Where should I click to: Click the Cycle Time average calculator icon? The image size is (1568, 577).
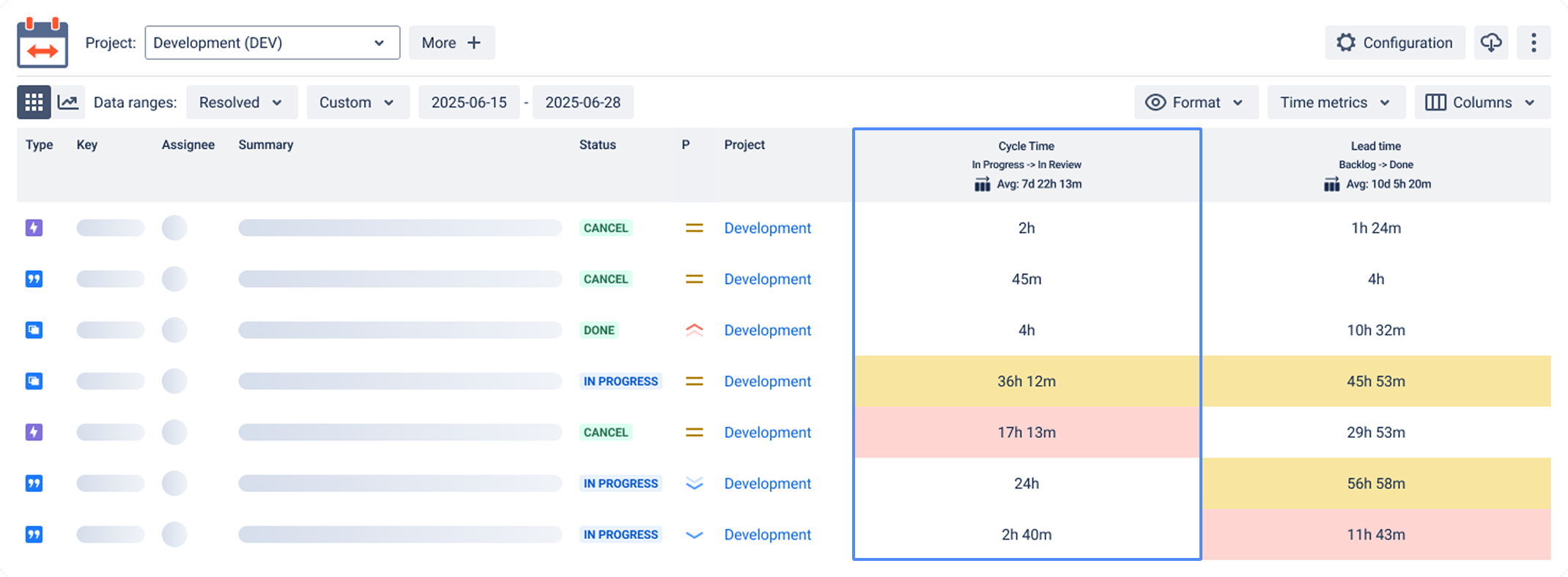click(982, 185)
